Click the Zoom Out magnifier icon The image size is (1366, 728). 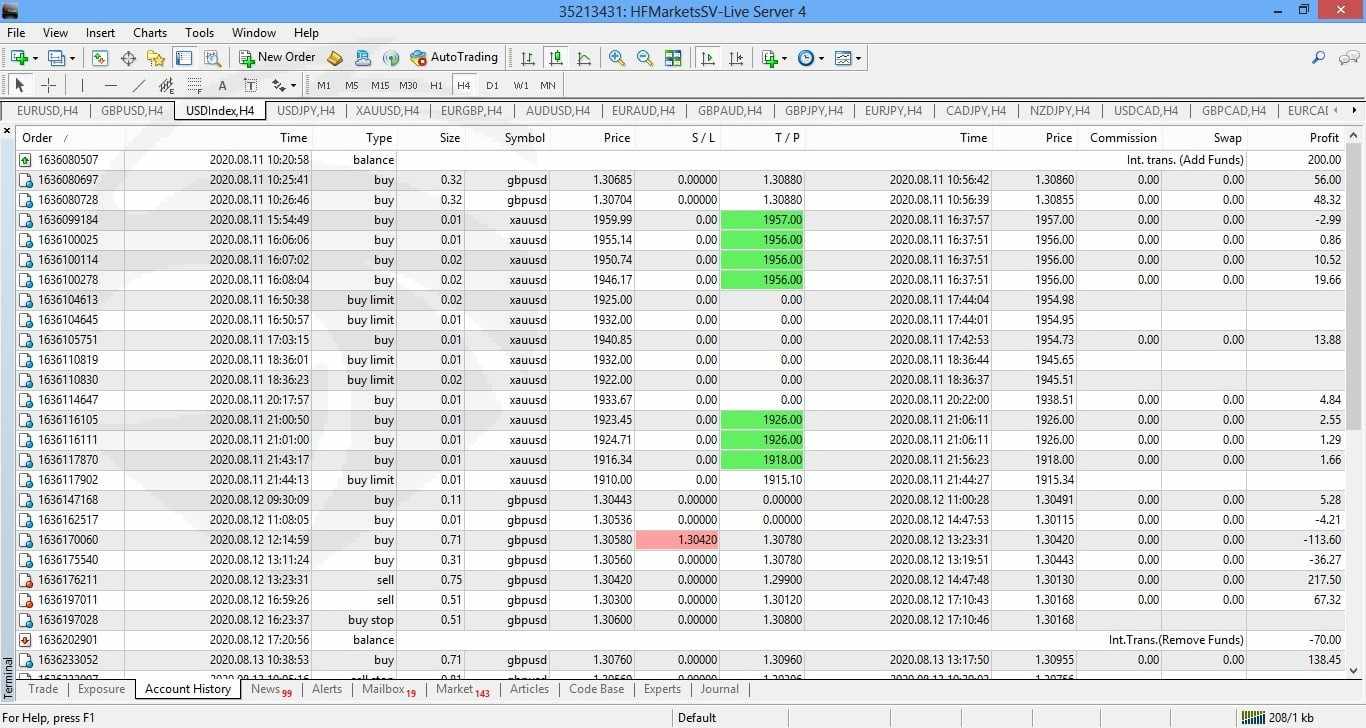pos(645,58)
